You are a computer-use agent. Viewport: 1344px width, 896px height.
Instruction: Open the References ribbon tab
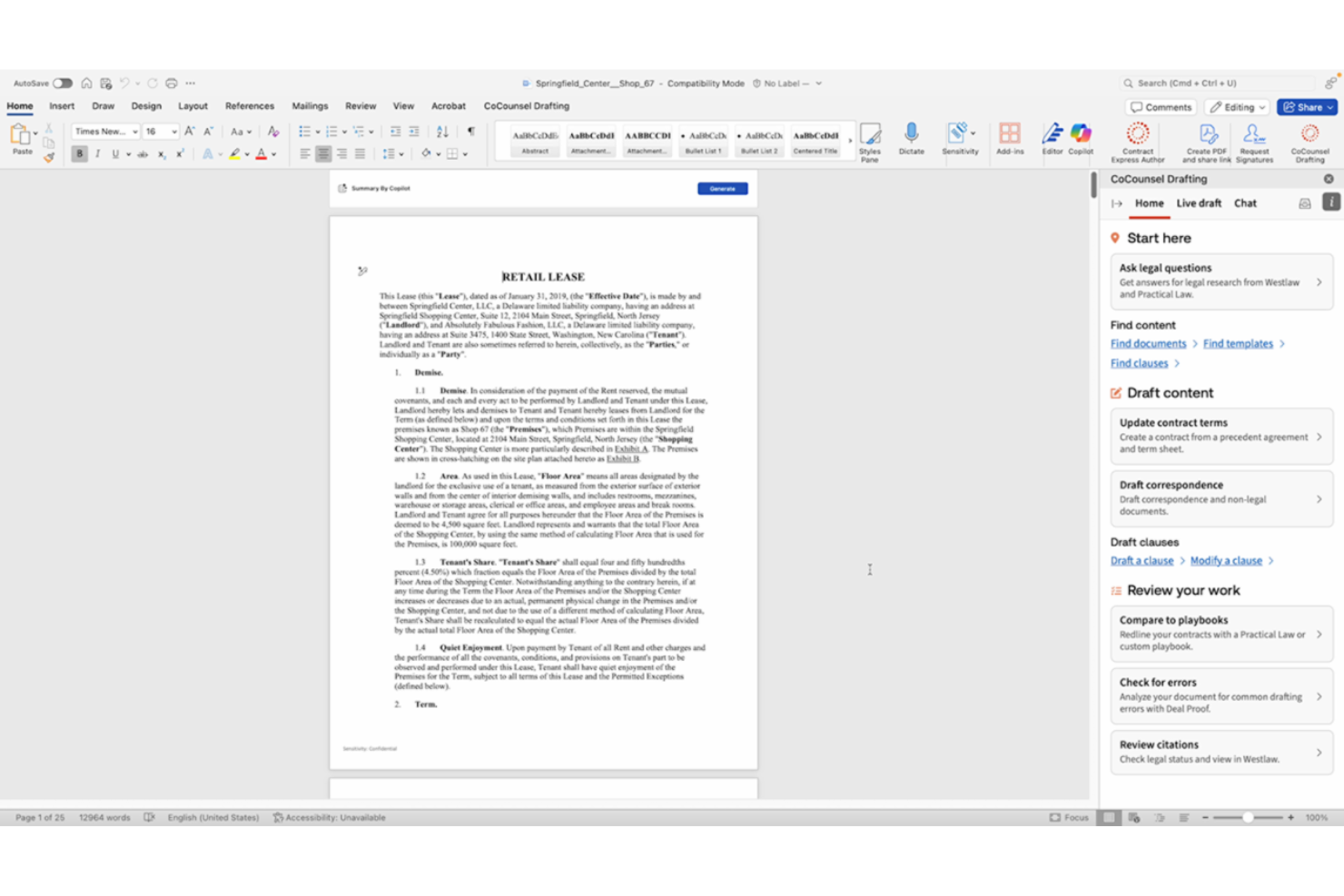point(250,106)
